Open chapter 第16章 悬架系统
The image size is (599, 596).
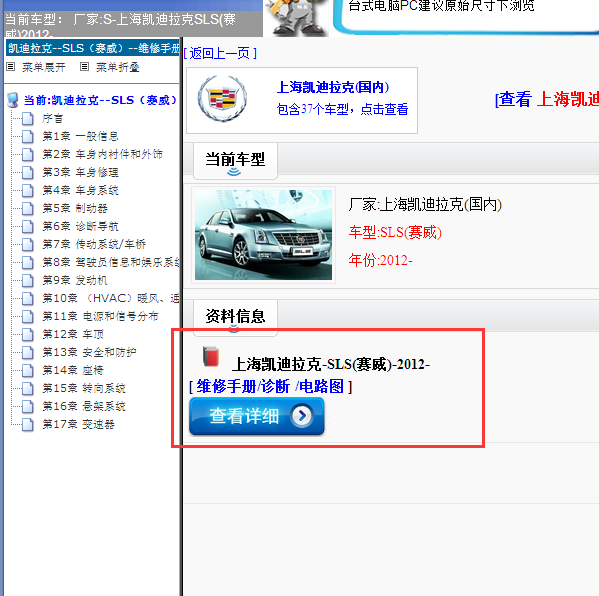(84, 406)
